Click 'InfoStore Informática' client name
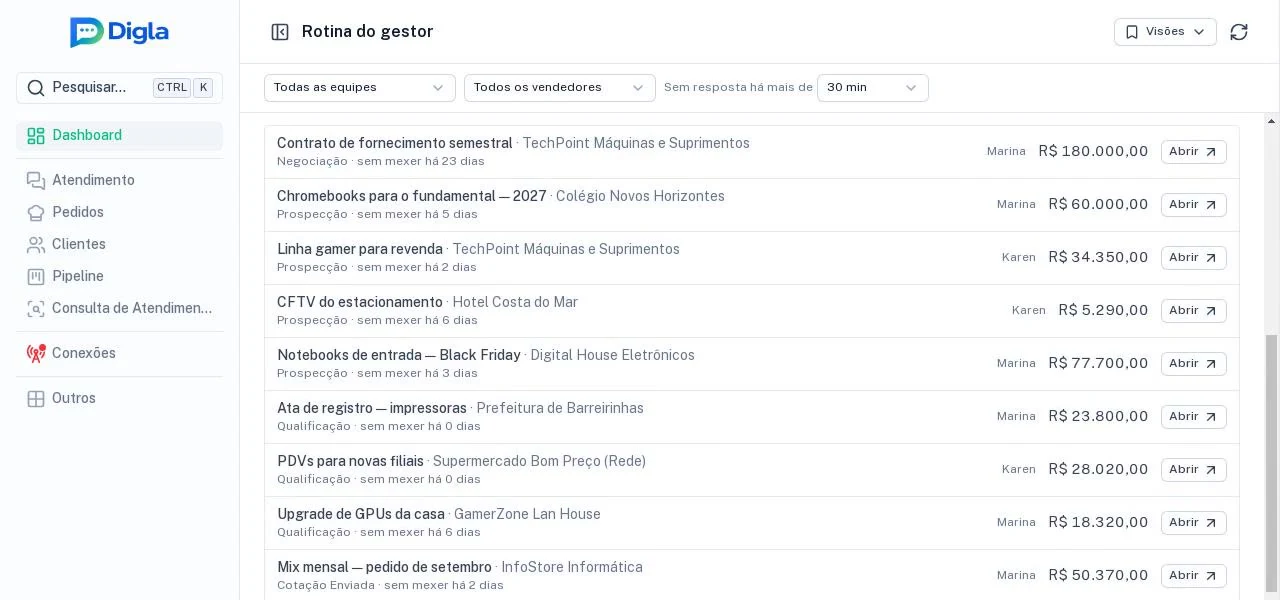Screen dimensions: 1280x600 tap(572, 567)
